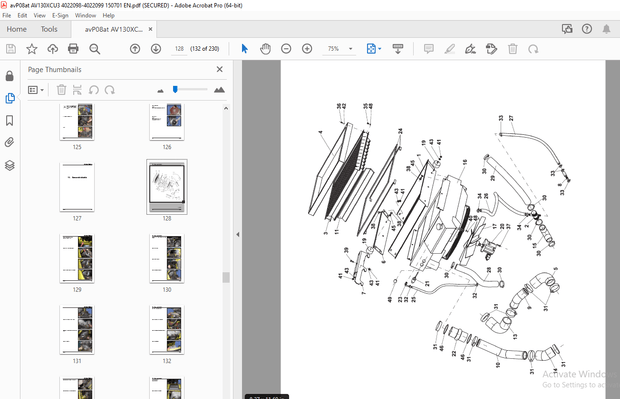Open the Window menu
Image resolution: width=620 pixels, height=399 pixels.
pos(85,15)
